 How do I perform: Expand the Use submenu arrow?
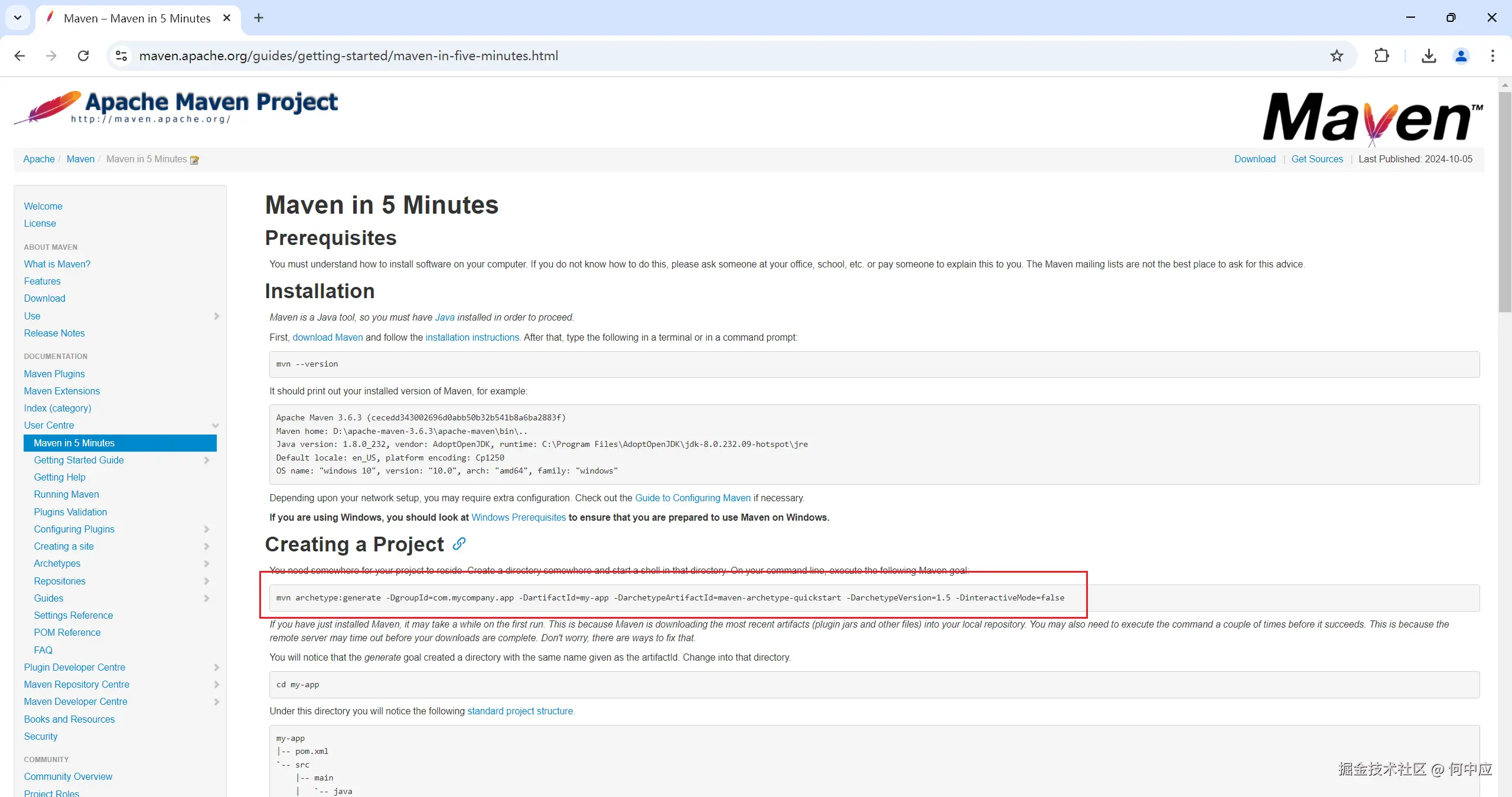(216, 316)
